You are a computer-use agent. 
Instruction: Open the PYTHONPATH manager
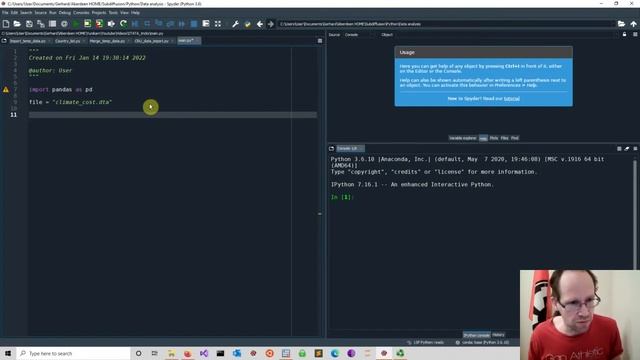point(247,24)
